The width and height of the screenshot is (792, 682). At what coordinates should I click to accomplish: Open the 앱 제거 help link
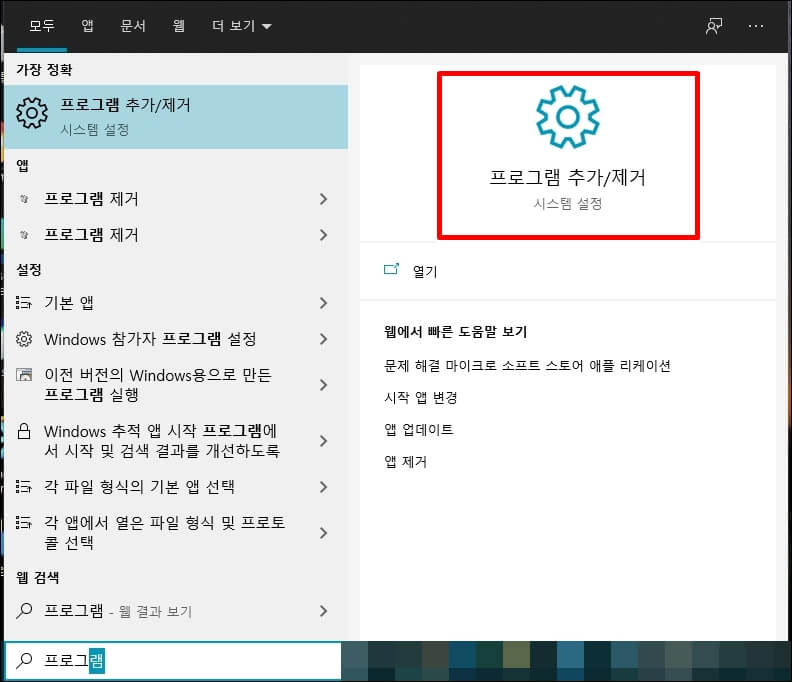click(x=405, y=461)
